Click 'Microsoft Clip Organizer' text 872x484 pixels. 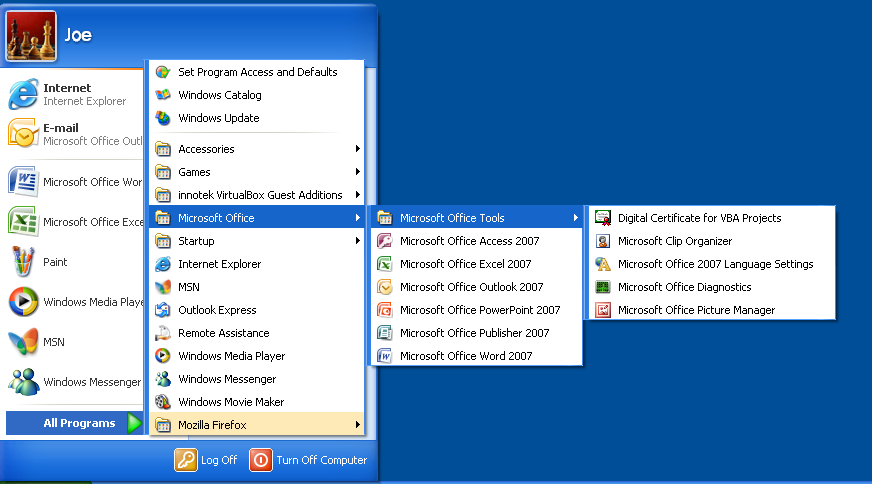[675, 241]
